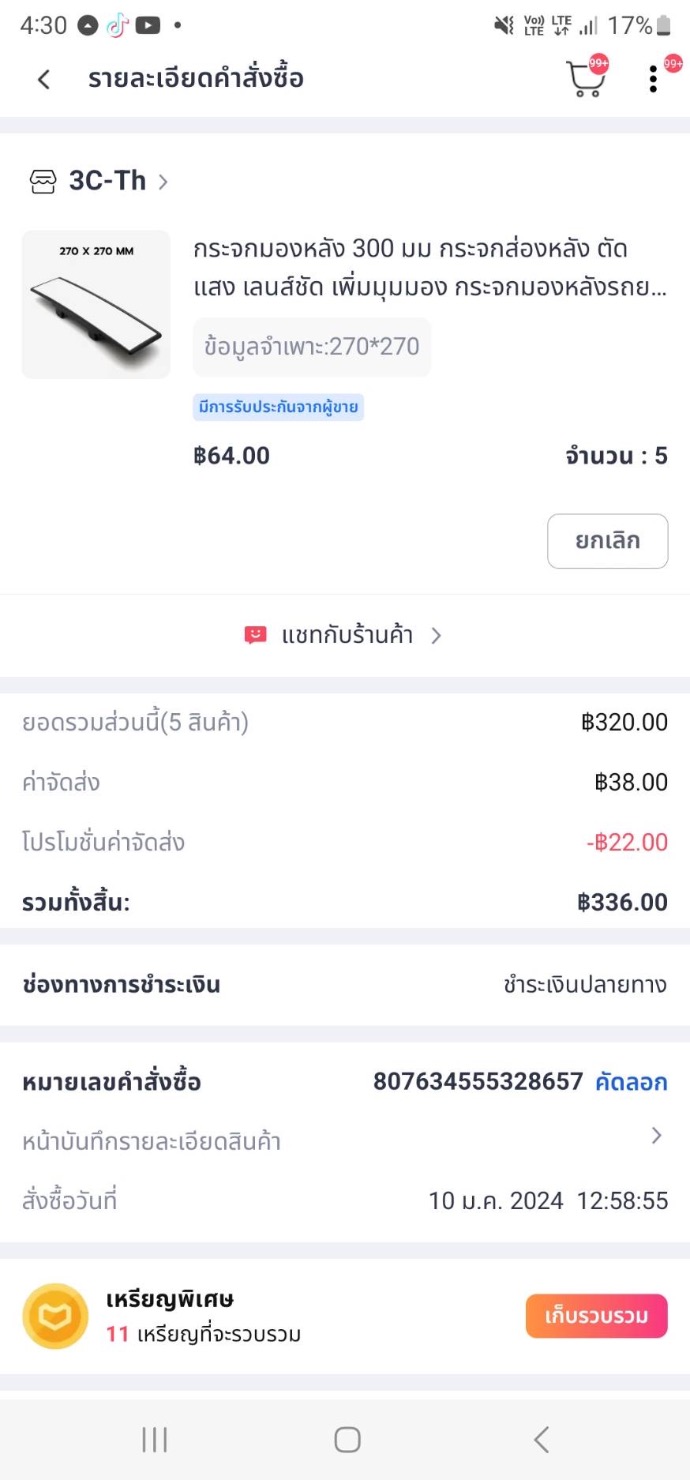This screenshot has width=690, height=1480.
Task: Open the chevron next to แชทกับร้านค้า
Action: pos(436,635)
